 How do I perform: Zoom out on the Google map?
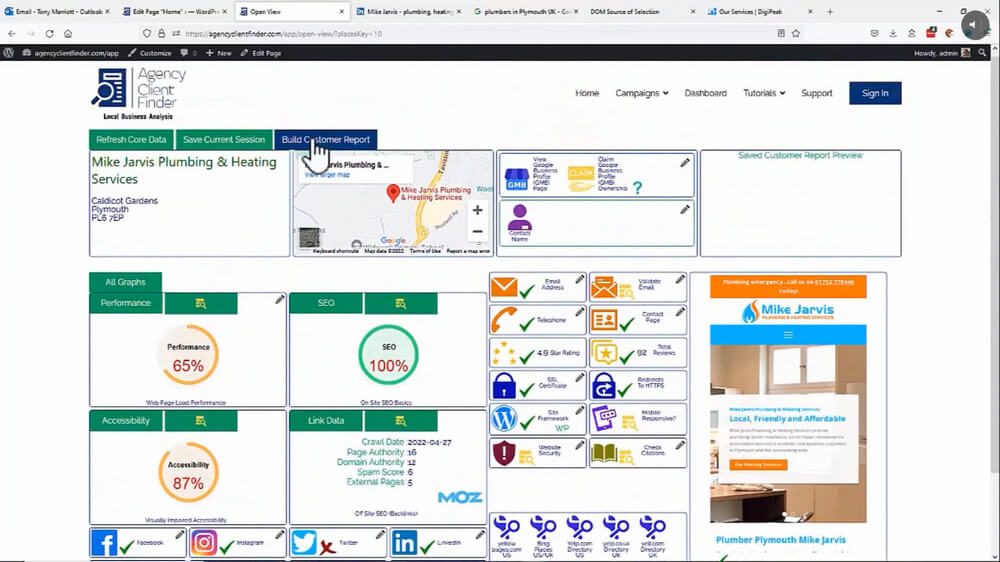[x=477, y=232]
